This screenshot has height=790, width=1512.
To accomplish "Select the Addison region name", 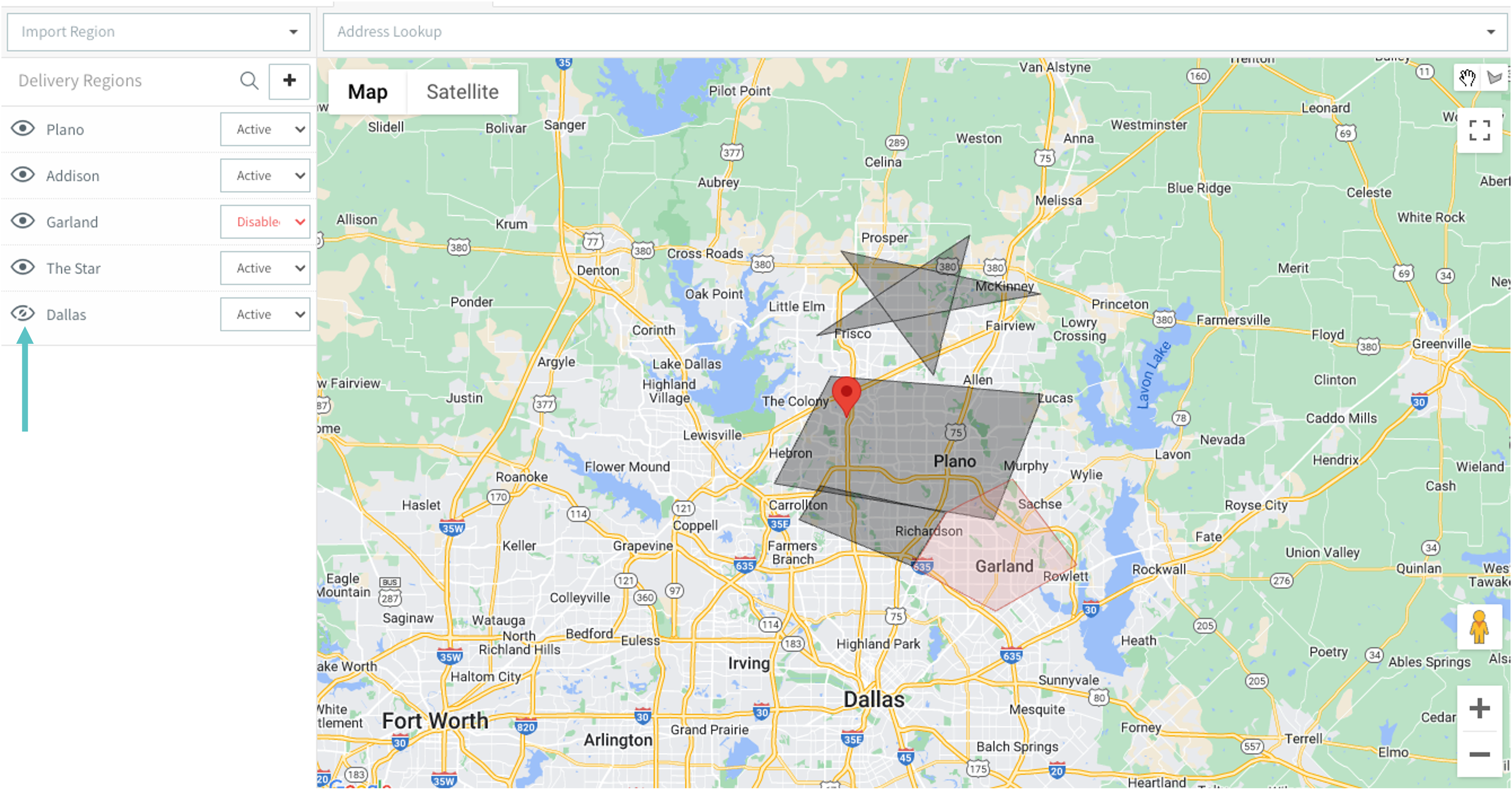I will (73, 176).
